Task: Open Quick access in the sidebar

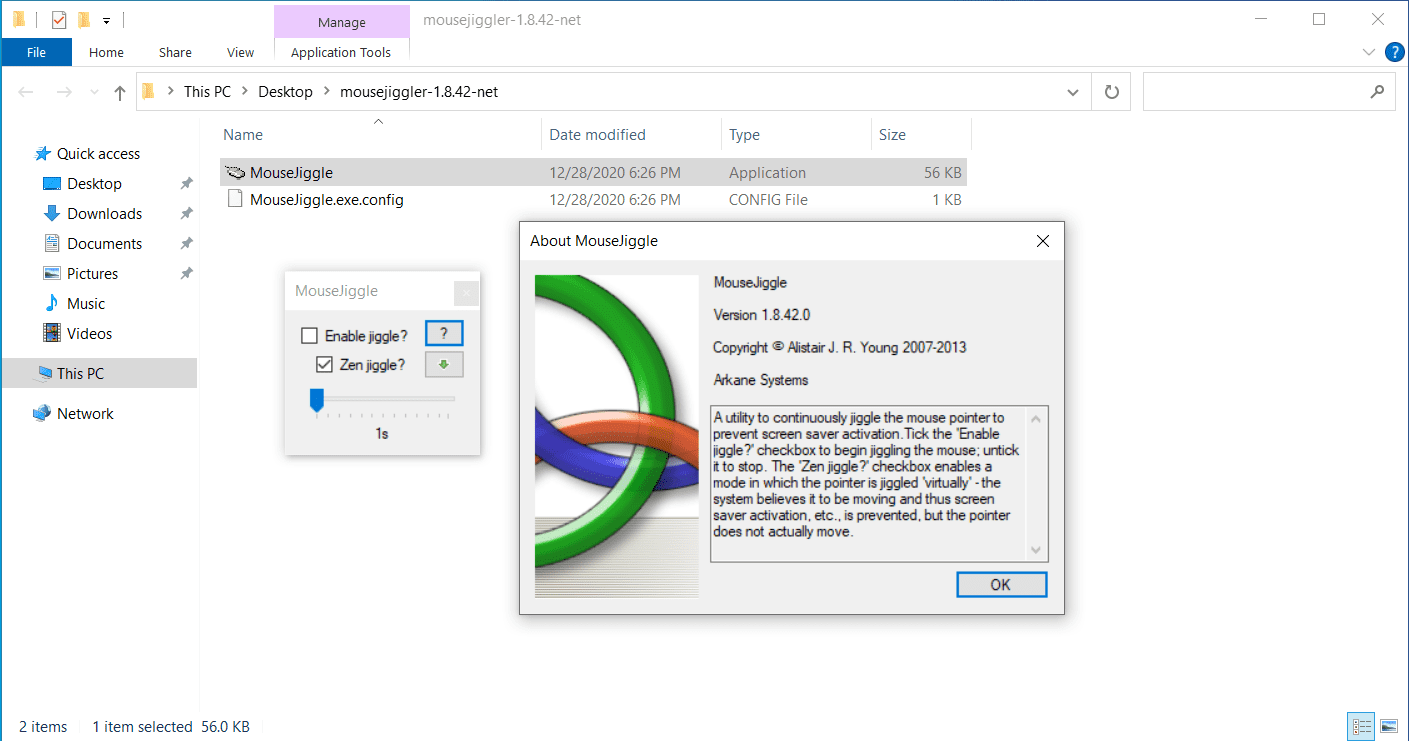Action: (x=98, y=154)
